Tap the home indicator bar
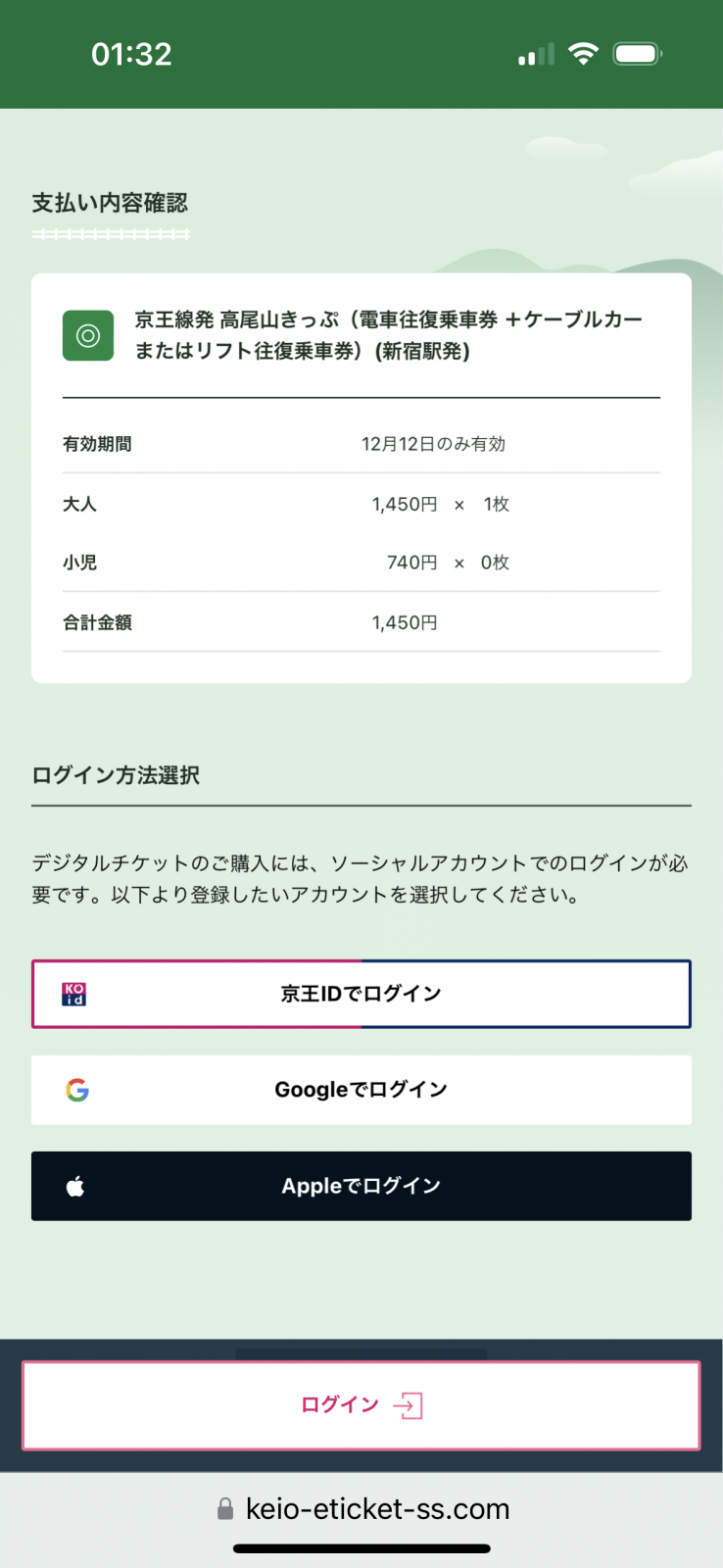Screen dimensions: 723x1568 361,1549
